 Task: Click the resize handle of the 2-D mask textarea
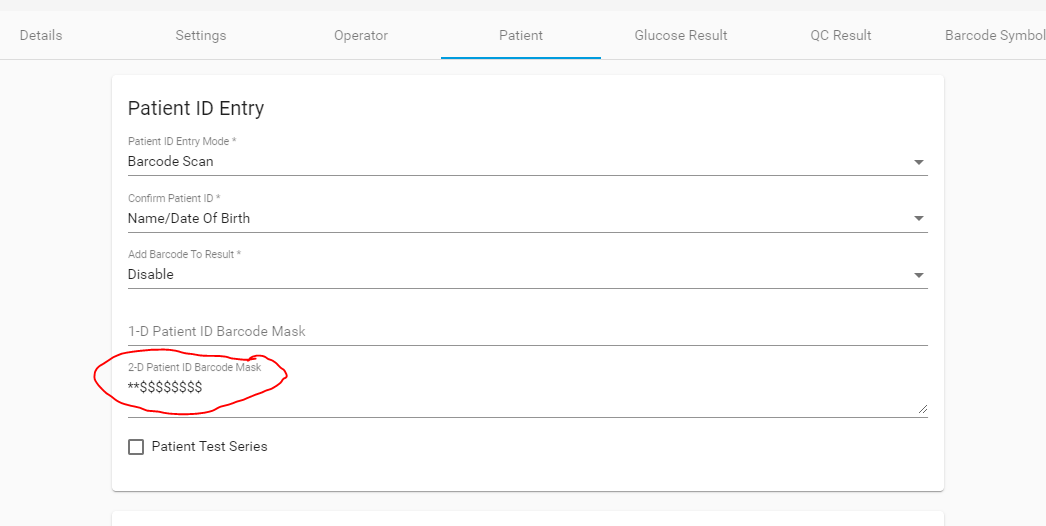coord(922,408)
